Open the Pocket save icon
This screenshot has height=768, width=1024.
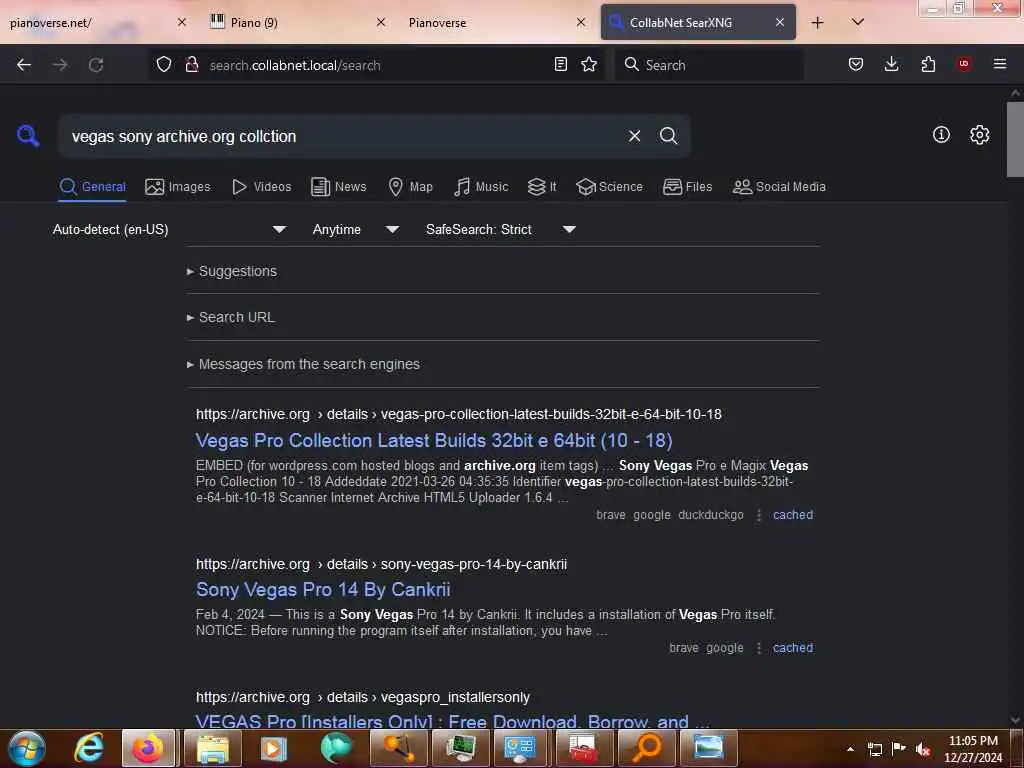(856, 64)
